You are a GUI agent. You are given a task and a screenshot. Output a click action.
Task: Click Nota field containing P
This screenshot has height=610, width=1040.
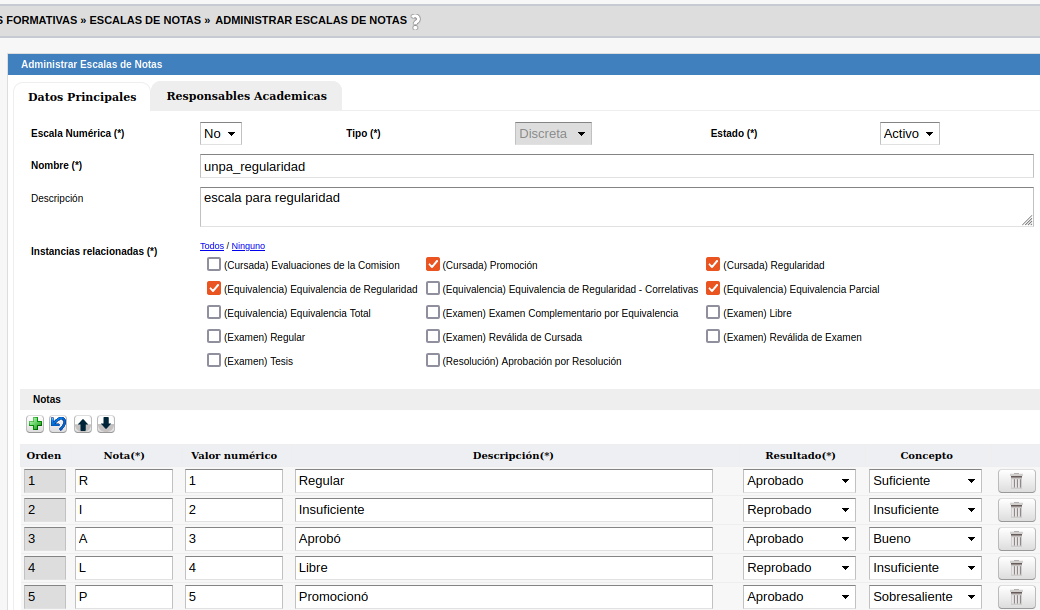tap(124, 597)
